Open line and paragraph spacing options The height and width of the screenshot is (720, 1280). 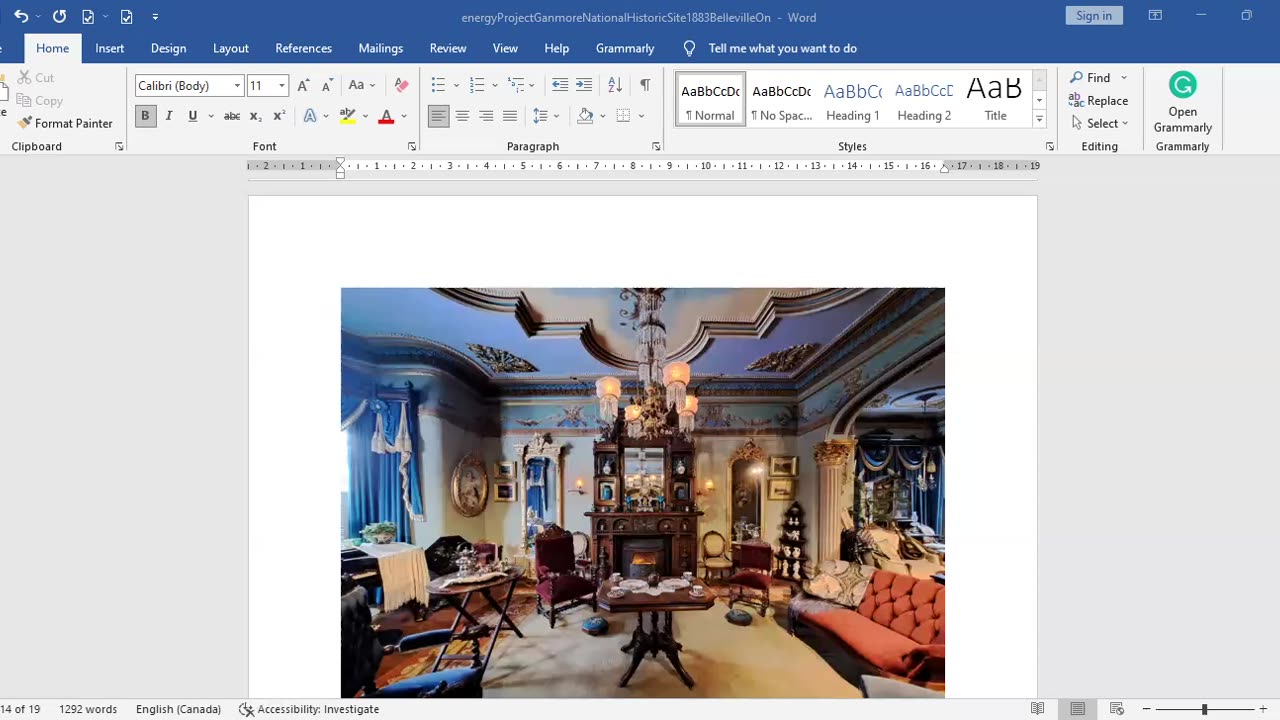(545, 116)
